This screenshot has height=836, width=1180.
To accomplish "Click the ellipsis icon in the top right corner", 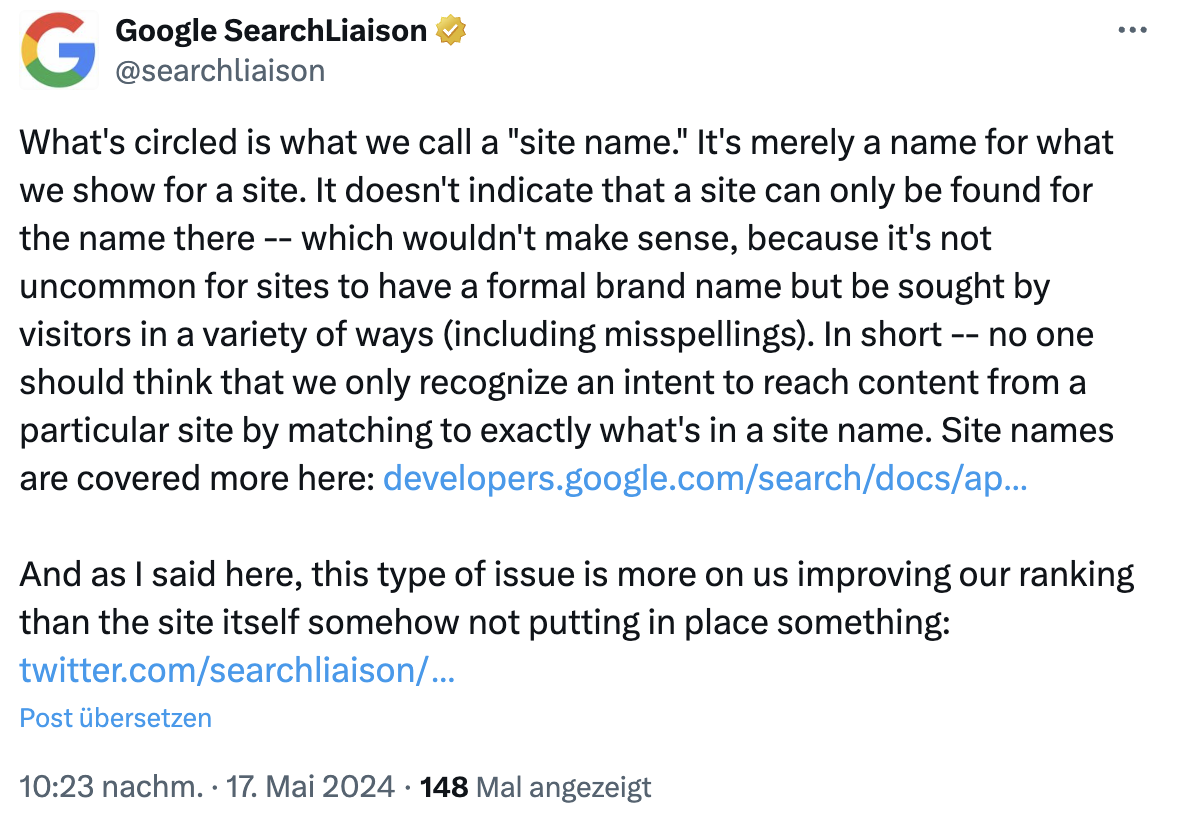I will click(1131, 29).
